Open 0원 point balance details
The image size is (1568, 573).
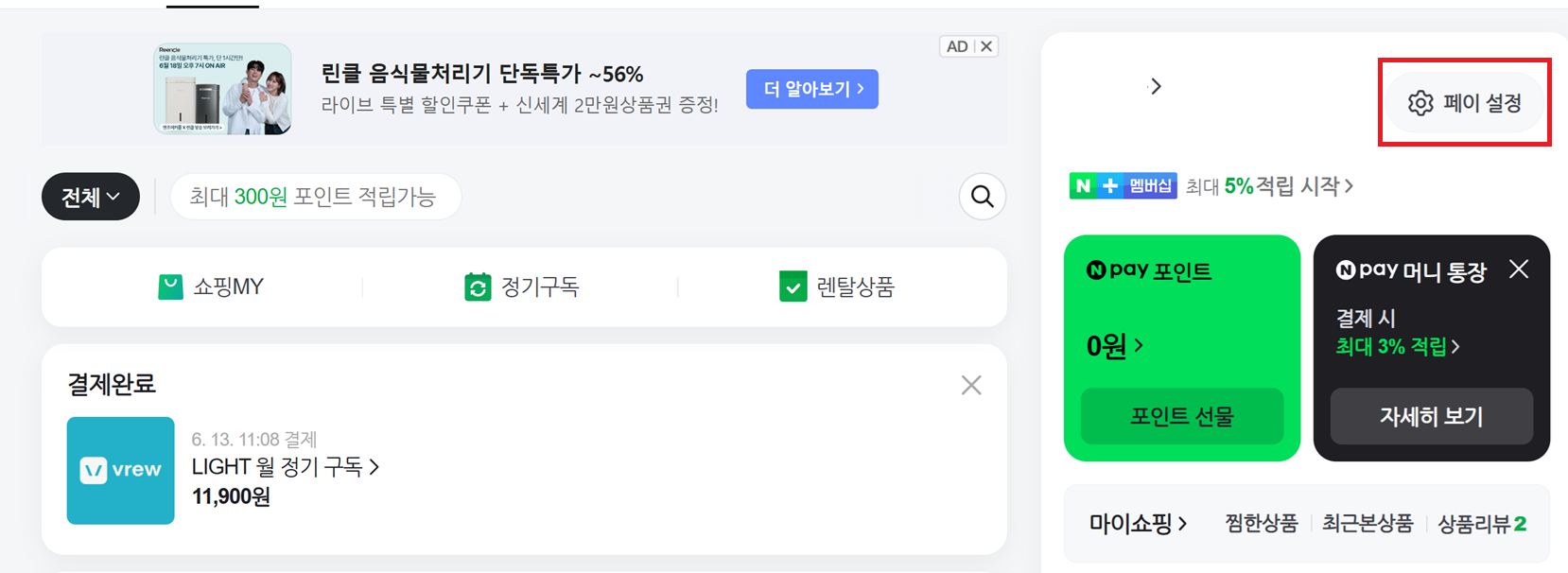tap(1115, 346)
